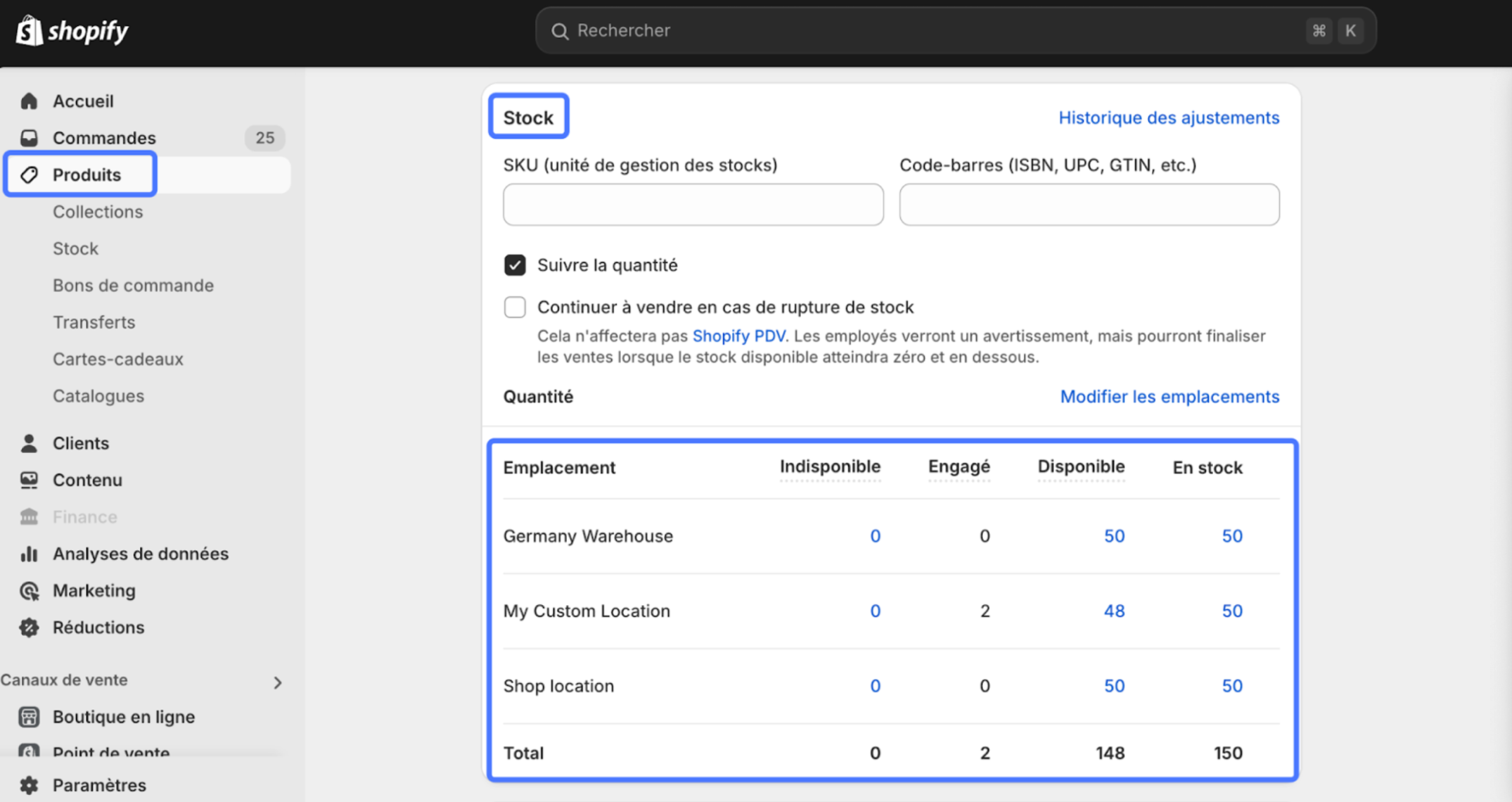
Task: Open Collections in sidebar
Action: [98, 211]
